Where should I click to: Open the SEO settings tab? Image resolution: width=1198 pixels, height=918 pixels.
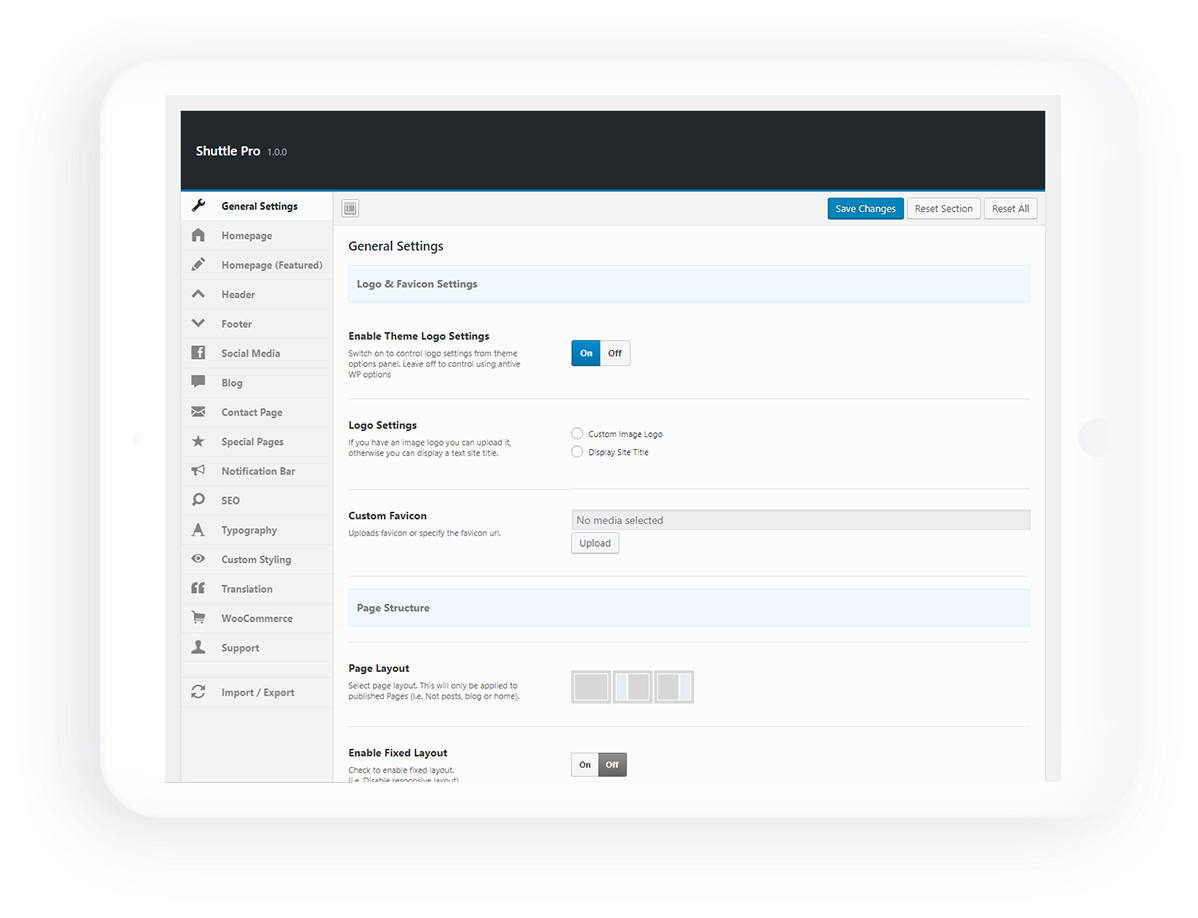[x=230, y=500]
